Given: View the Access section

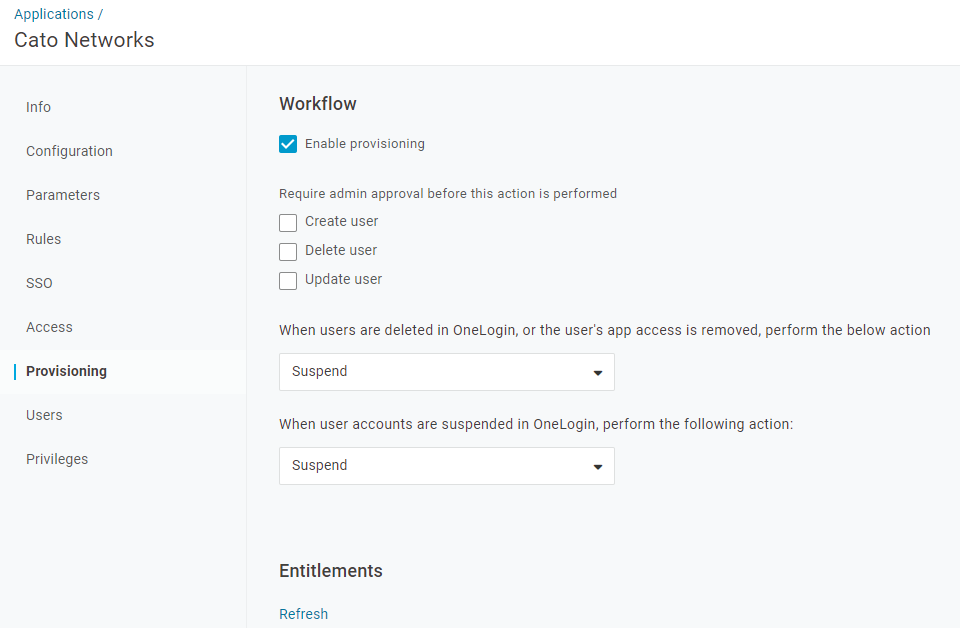Looking at the screenshot, I should tap(49, 327).
